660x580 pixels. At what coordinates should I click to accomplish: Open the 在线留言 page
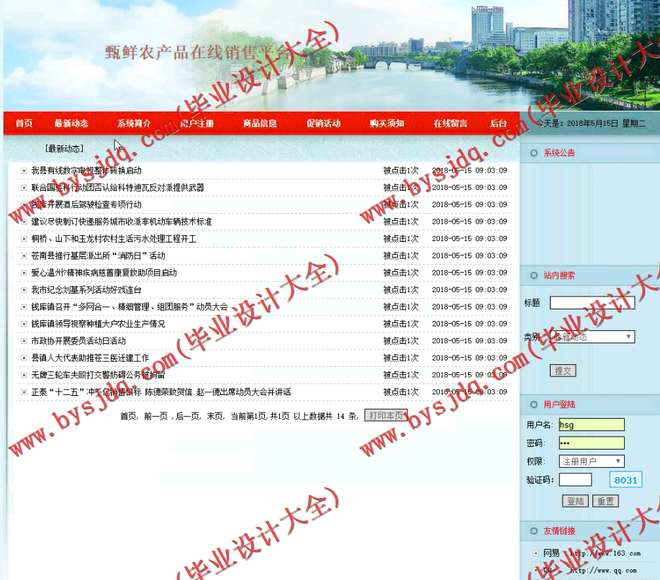click(450, 123)
